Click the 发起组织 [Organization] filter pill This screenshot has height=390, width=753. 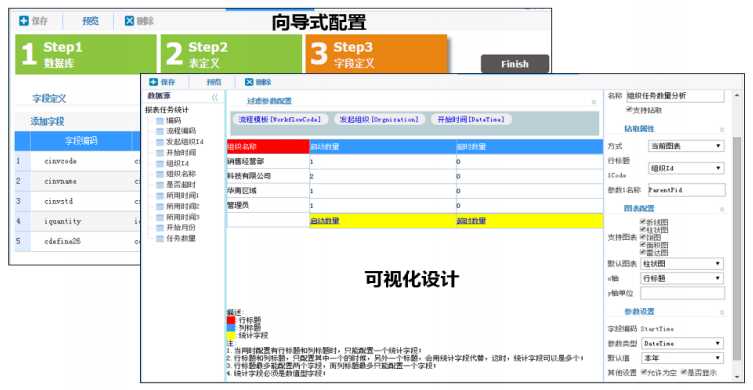379,119
